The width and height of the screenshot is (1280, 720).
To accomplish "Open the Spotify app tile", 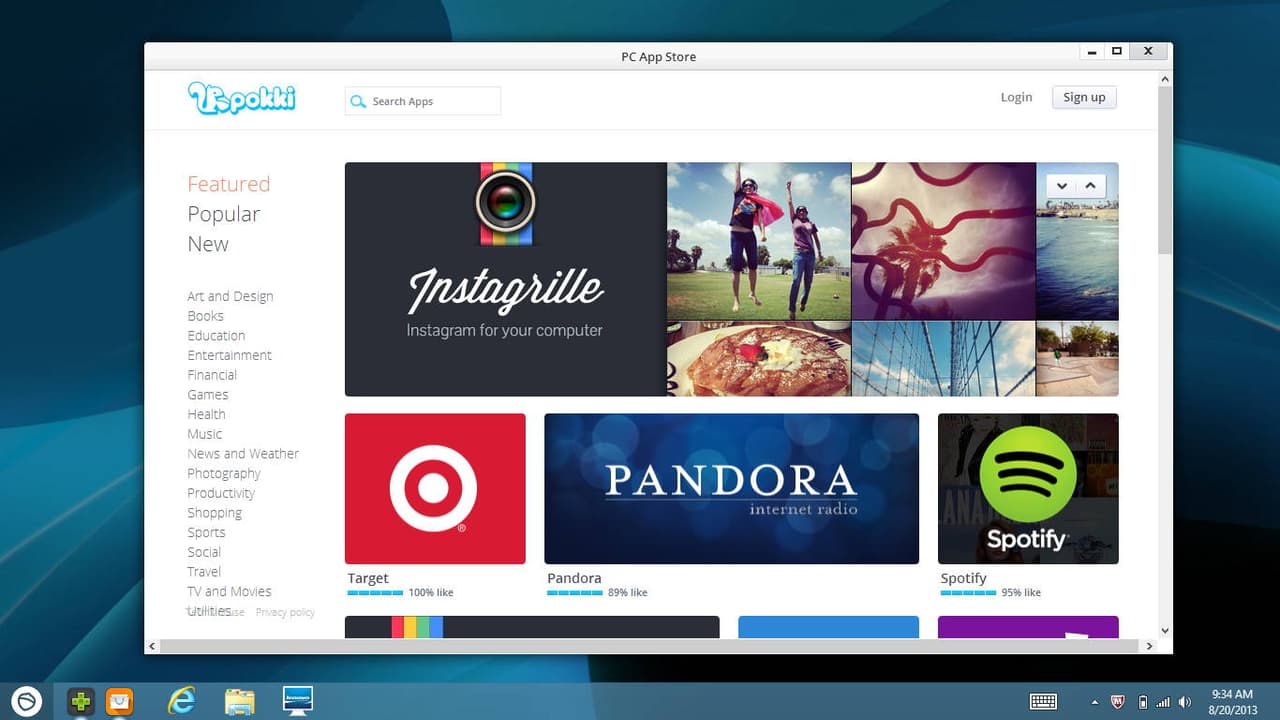I will click(x=1027, y=489).
